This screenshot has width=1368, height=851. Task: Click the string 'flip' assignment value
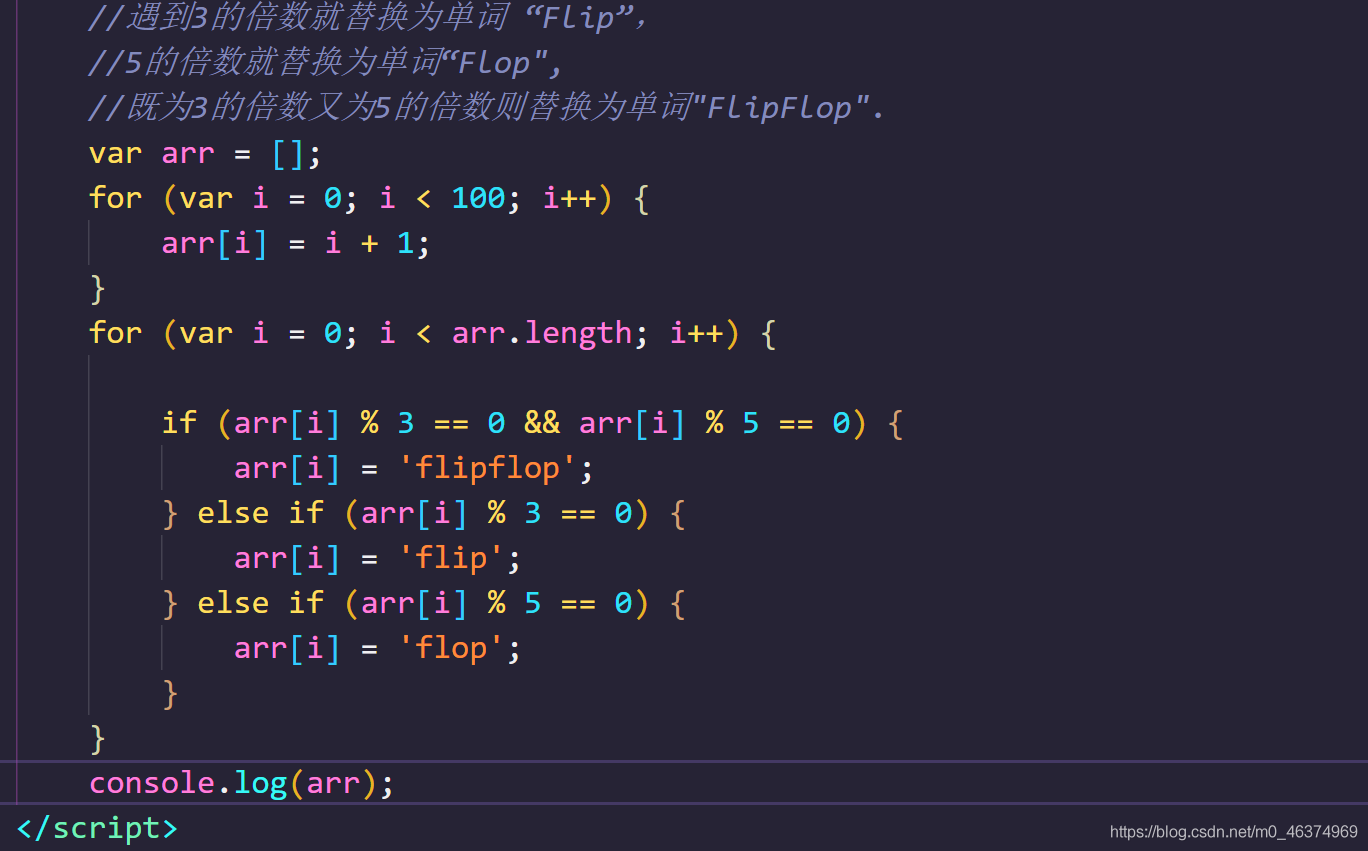(x=451, y=558)
